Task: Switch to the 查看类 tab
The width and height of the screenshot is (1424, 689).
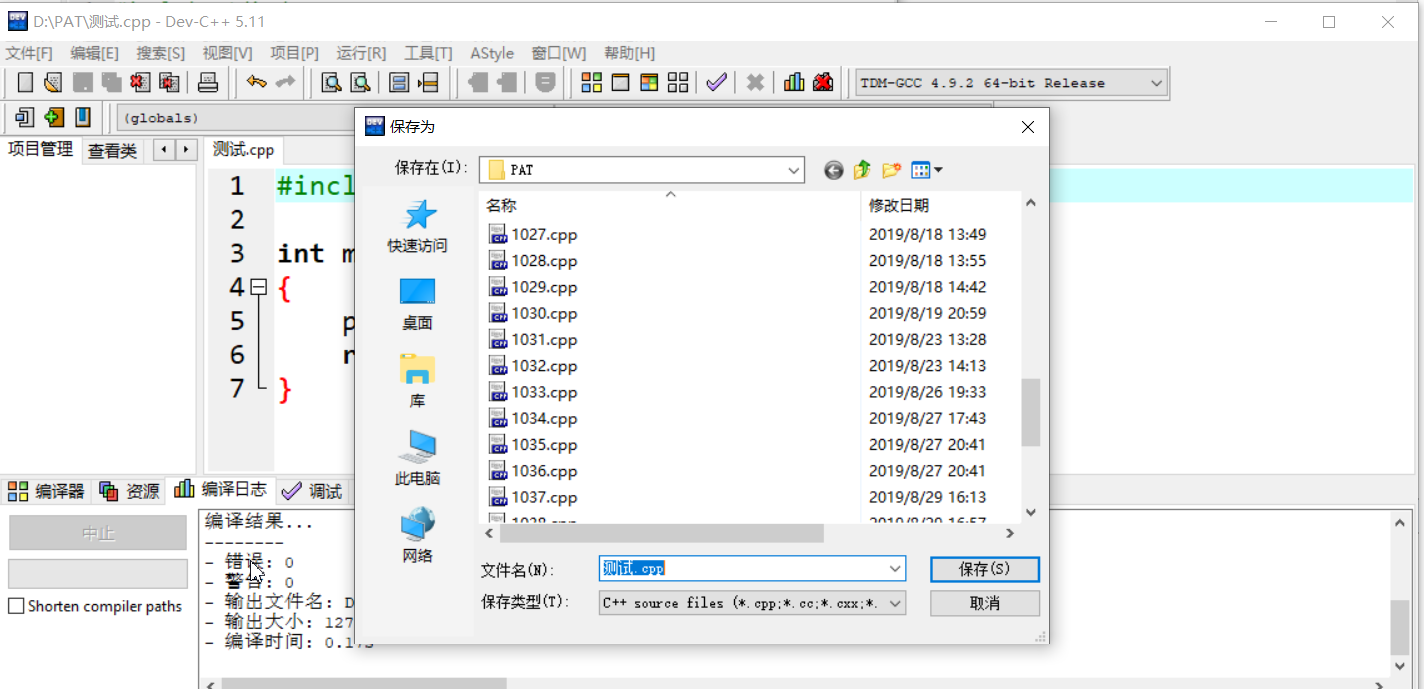Action: point(113,151)
